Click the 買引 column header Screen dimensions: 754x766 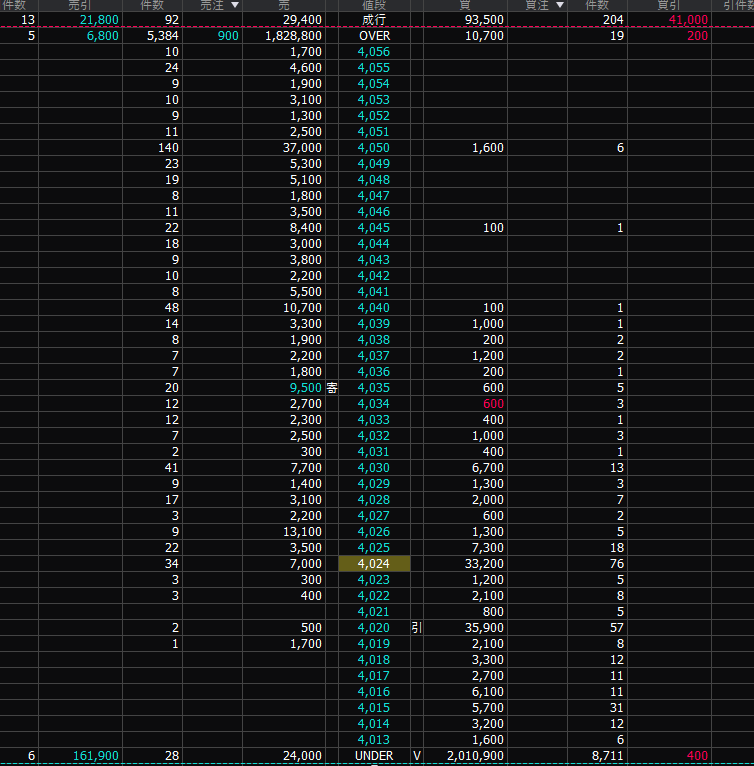click(669, 5)
